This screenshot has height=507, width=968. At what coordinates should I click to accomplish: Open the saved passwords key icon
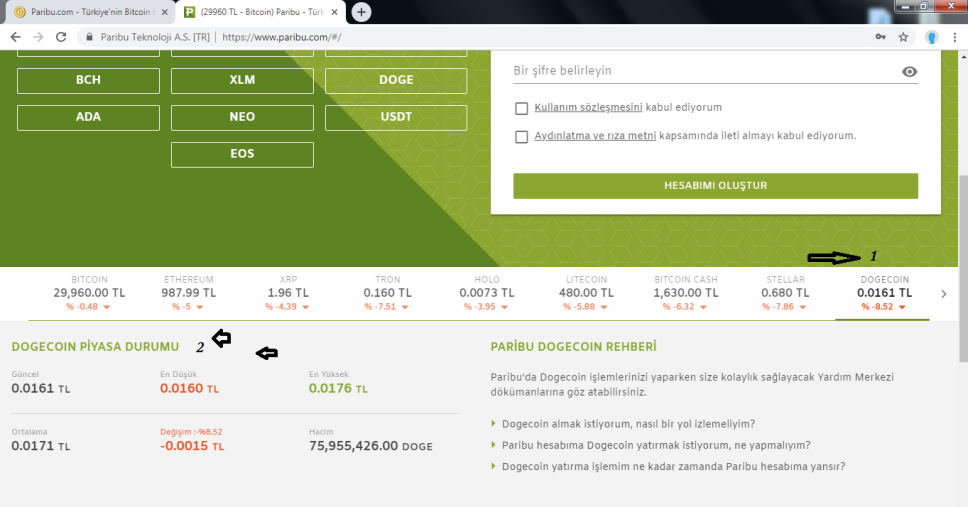[x=880, y=37]
